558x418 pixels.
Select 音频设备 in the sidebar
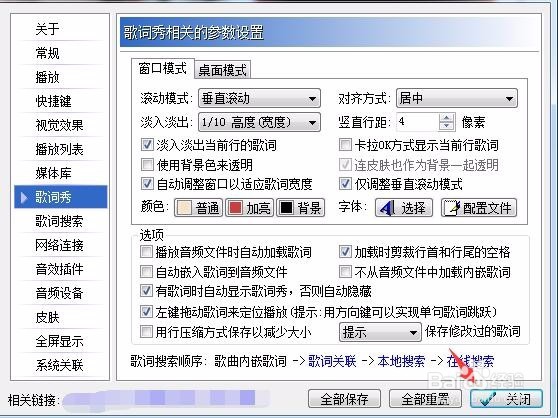pyautogui.click(x=59, y=293)
